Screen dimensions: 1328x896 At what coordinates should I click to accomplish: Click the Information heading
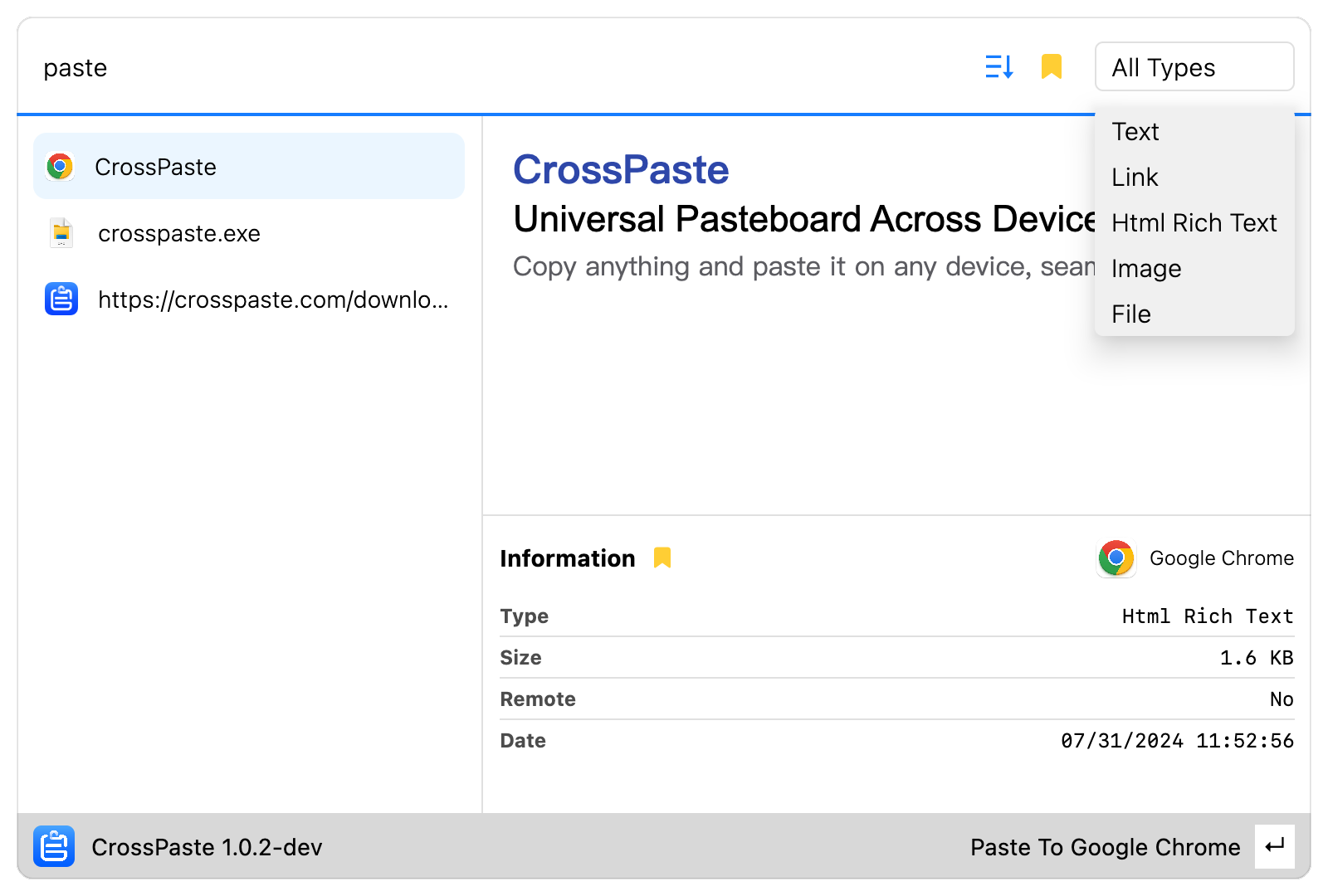[x=568, y=558]
